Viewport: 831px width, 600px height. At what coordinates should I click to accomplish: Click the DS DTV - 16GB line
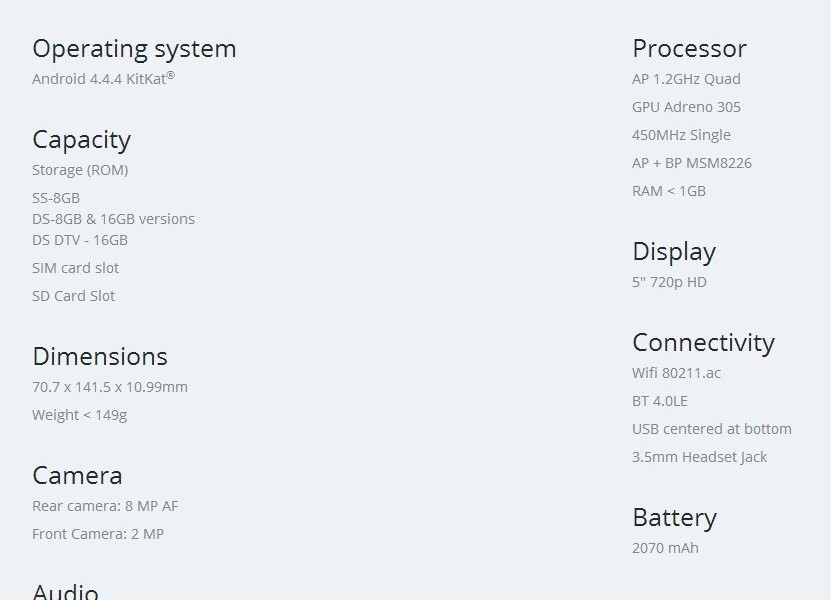pos(80,240)
